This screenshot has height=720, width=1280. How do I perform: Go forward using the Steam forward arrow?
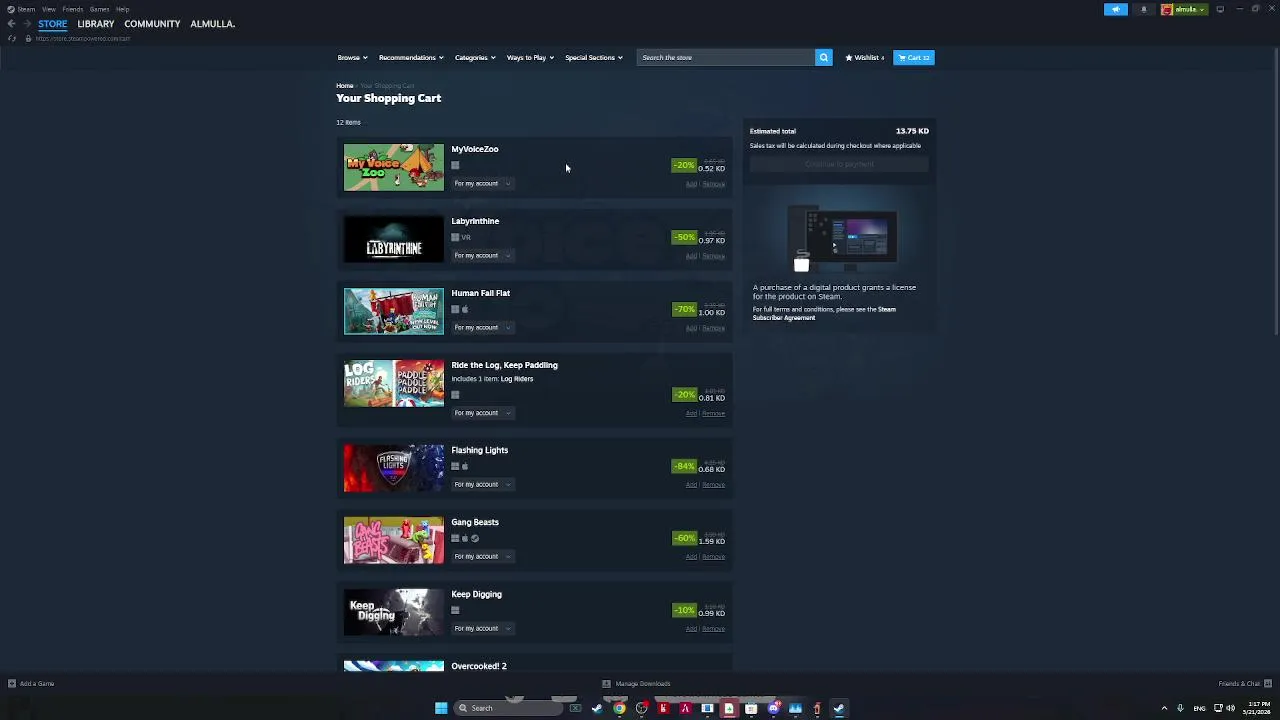[26, 24]
